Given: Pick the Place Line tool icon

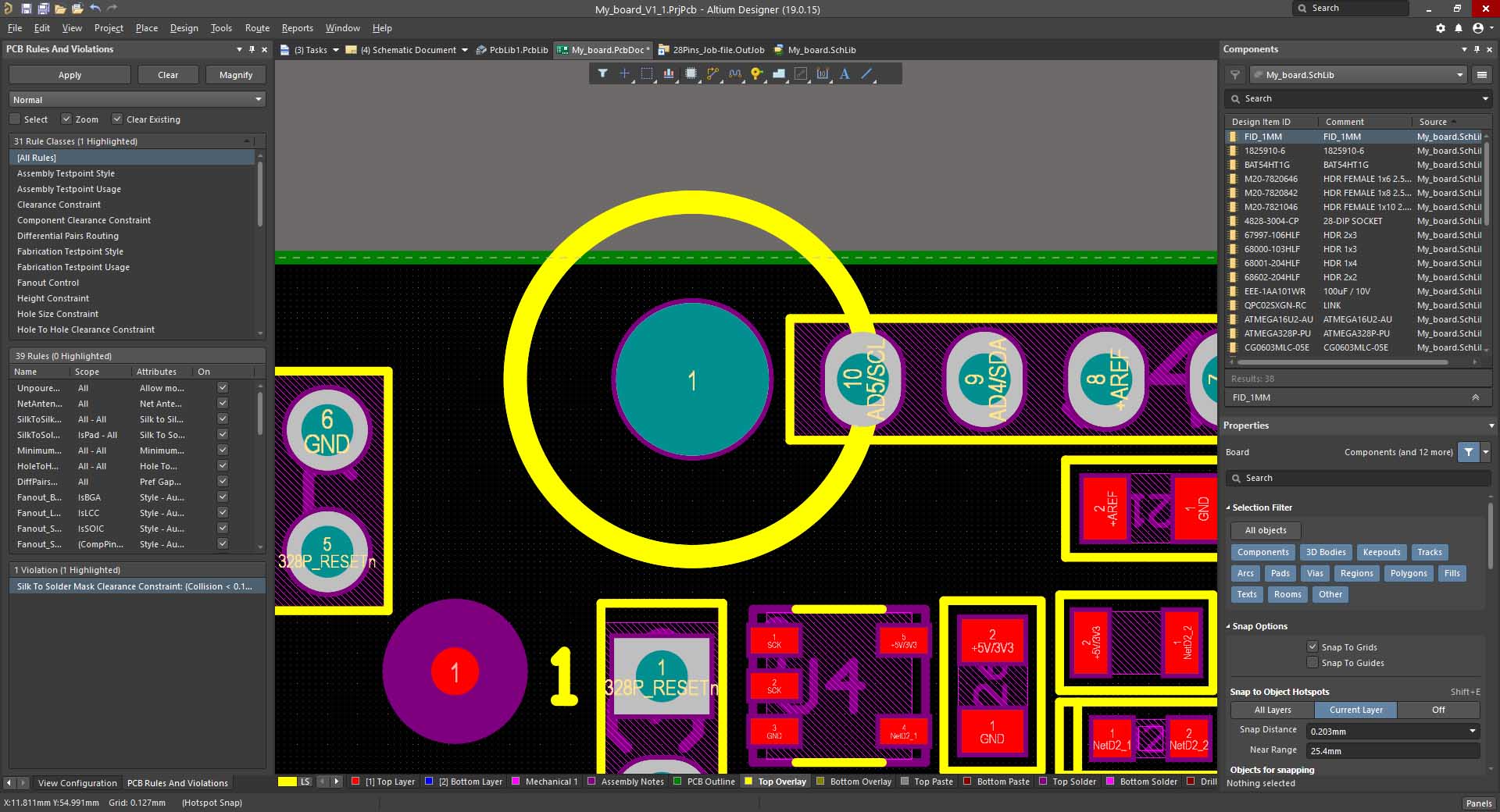Looking at the screenshot, I should pos(866,73).
